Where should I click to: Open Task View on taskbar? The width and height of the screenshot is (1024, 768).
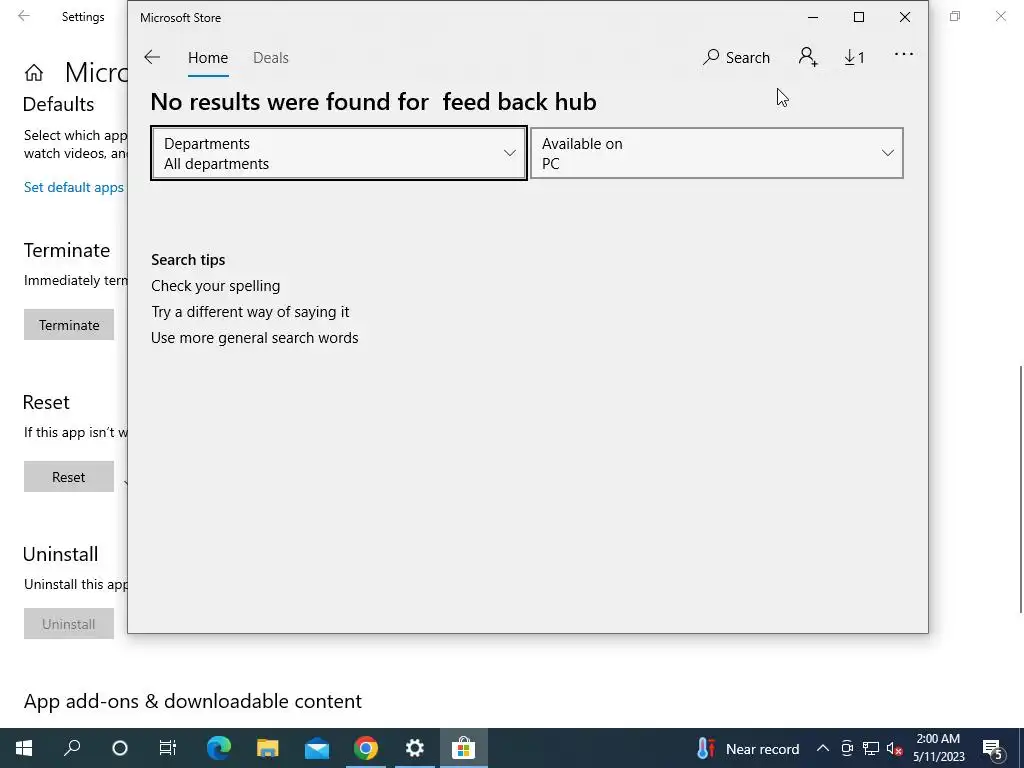[168, 748]
